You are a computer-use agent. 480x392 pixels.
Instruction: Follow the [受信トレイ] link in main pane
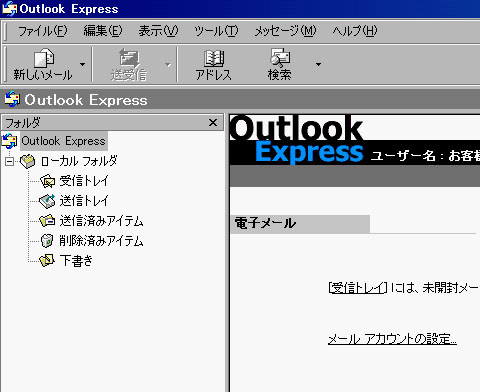358,288
